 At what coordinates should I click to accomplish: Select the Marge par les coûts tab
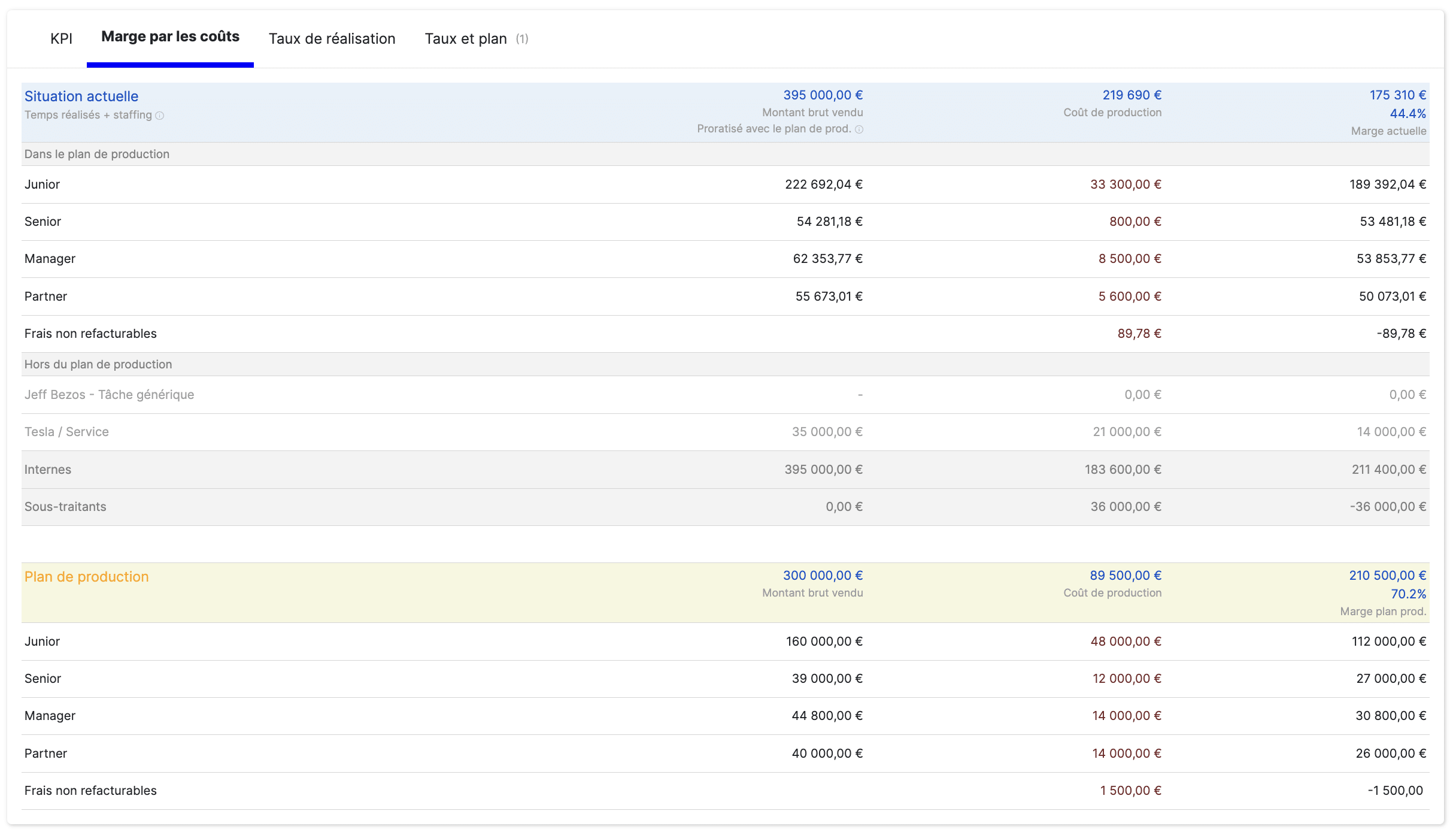tap(170, 37)
